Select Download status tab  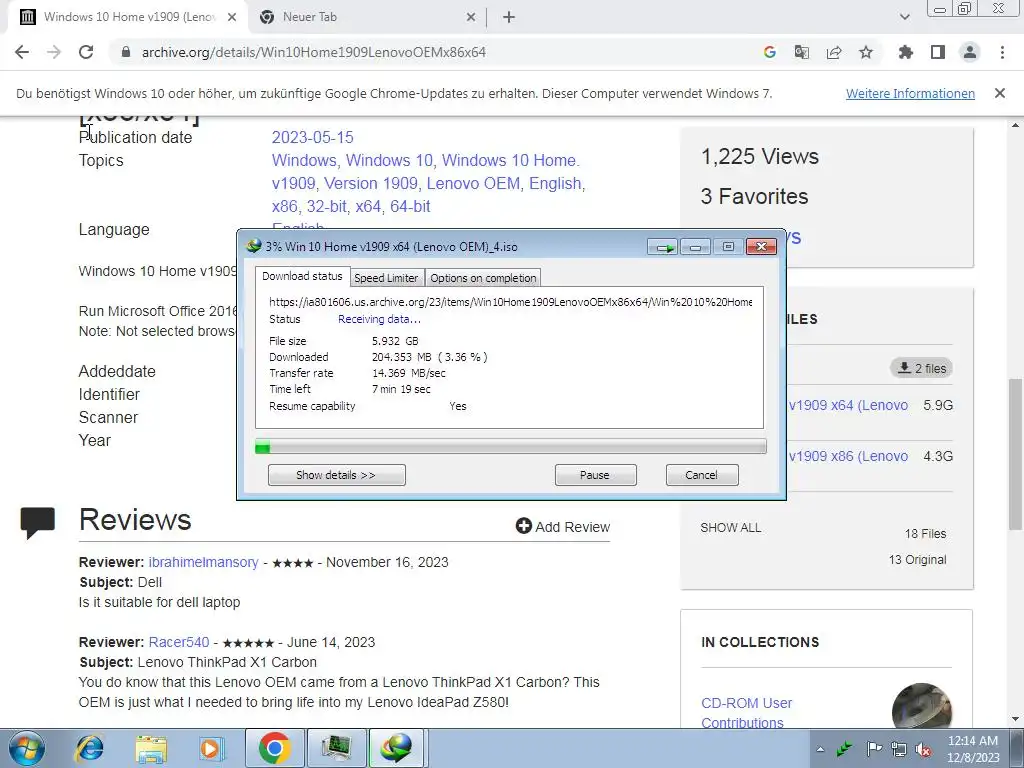point(302,276)
